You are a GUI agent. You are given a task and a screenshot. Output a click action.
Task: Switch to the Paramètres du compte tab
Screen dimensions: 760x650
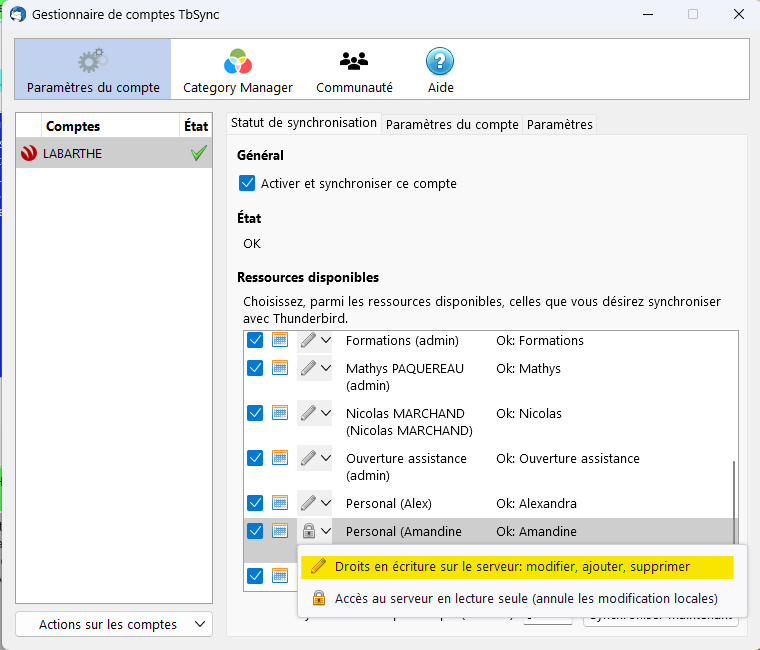click(452, 125)
